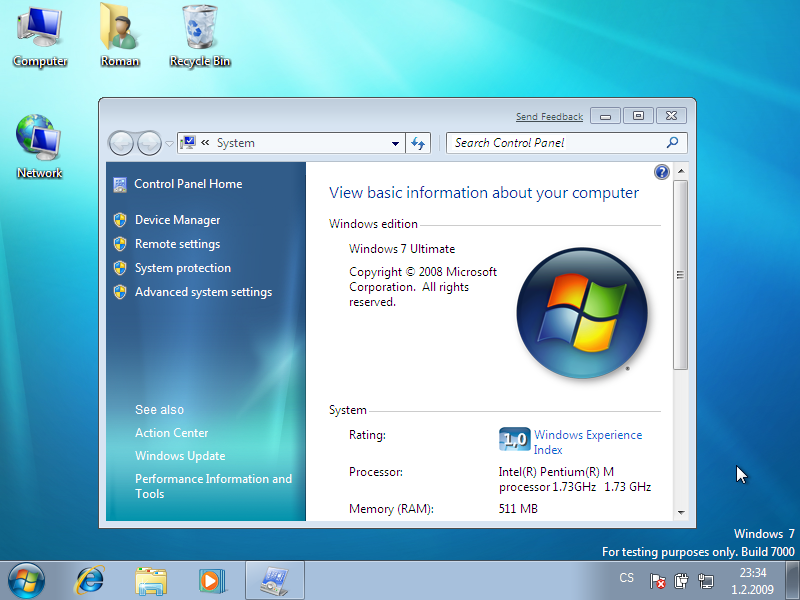Open the Computer desktop icon

click(x=40, y=36)
